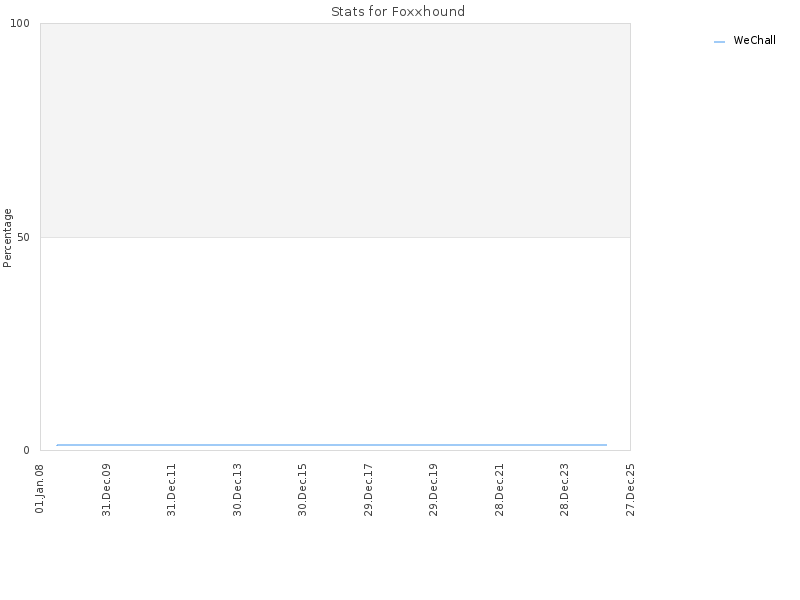Viewport: 800px width, 600px height.
Task: Click the 31.Dec.11 date label
Action: [x=171, y=490]
